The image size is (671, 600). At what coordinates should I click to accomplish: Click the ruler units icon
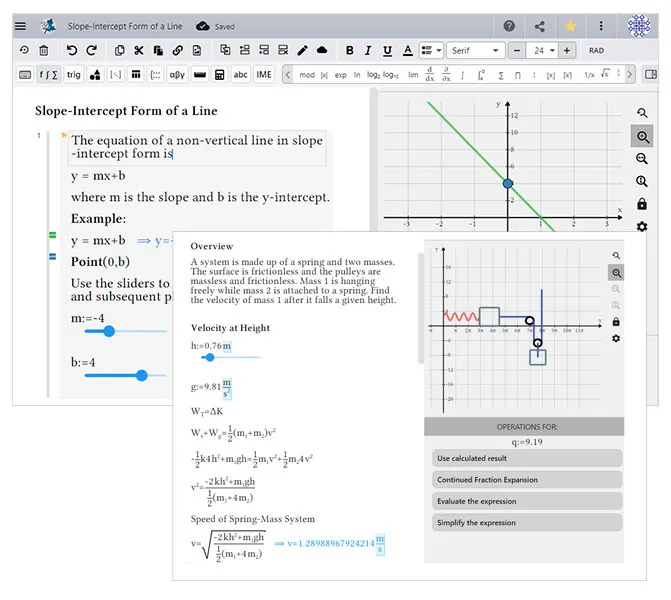(x=199, y=75)
